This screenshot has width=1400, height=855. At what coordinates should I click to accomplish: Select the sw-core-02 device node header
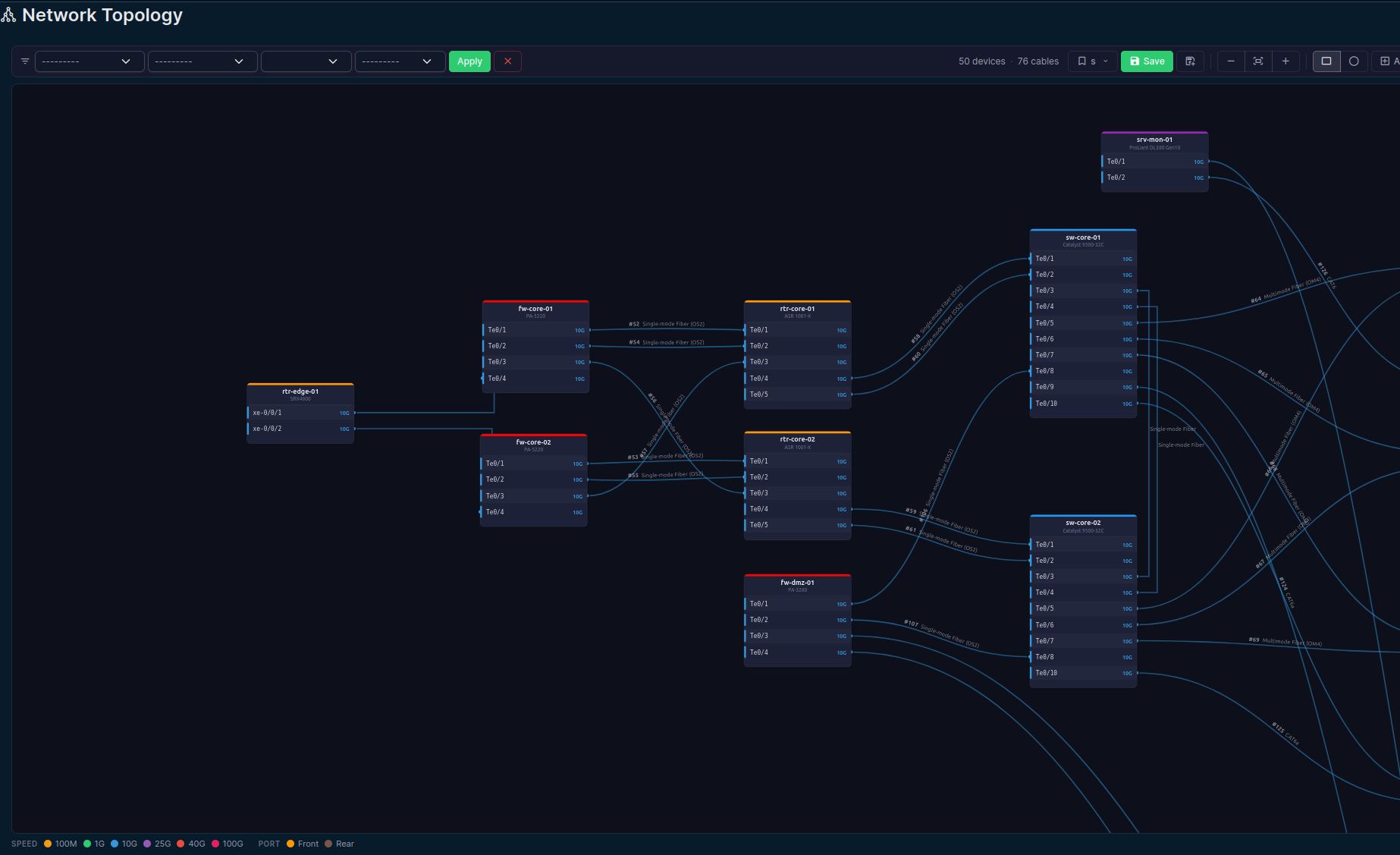[1083, 526]
